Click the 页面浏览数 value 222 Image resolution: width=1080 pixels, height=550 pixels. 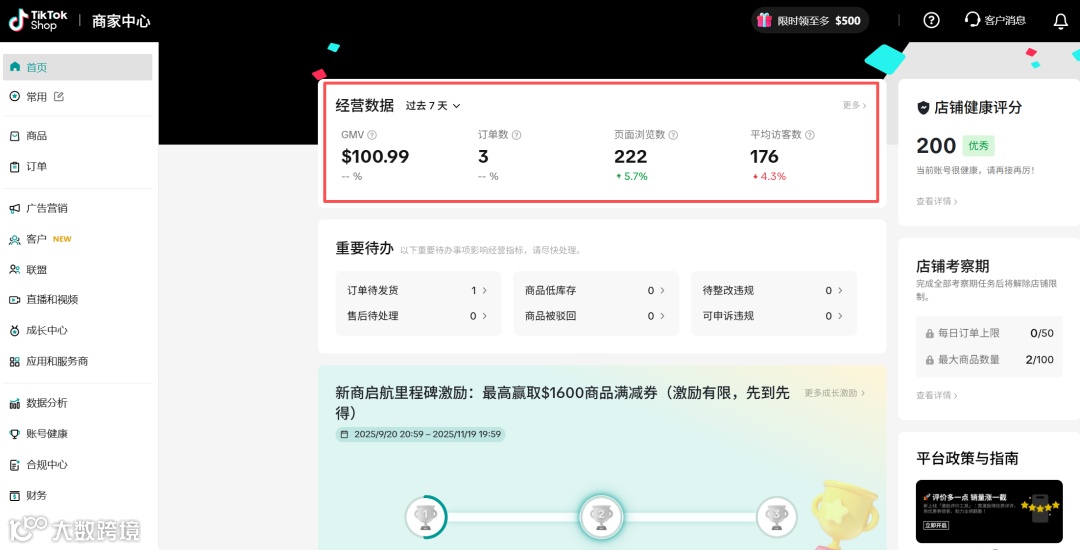click(631, 156)
